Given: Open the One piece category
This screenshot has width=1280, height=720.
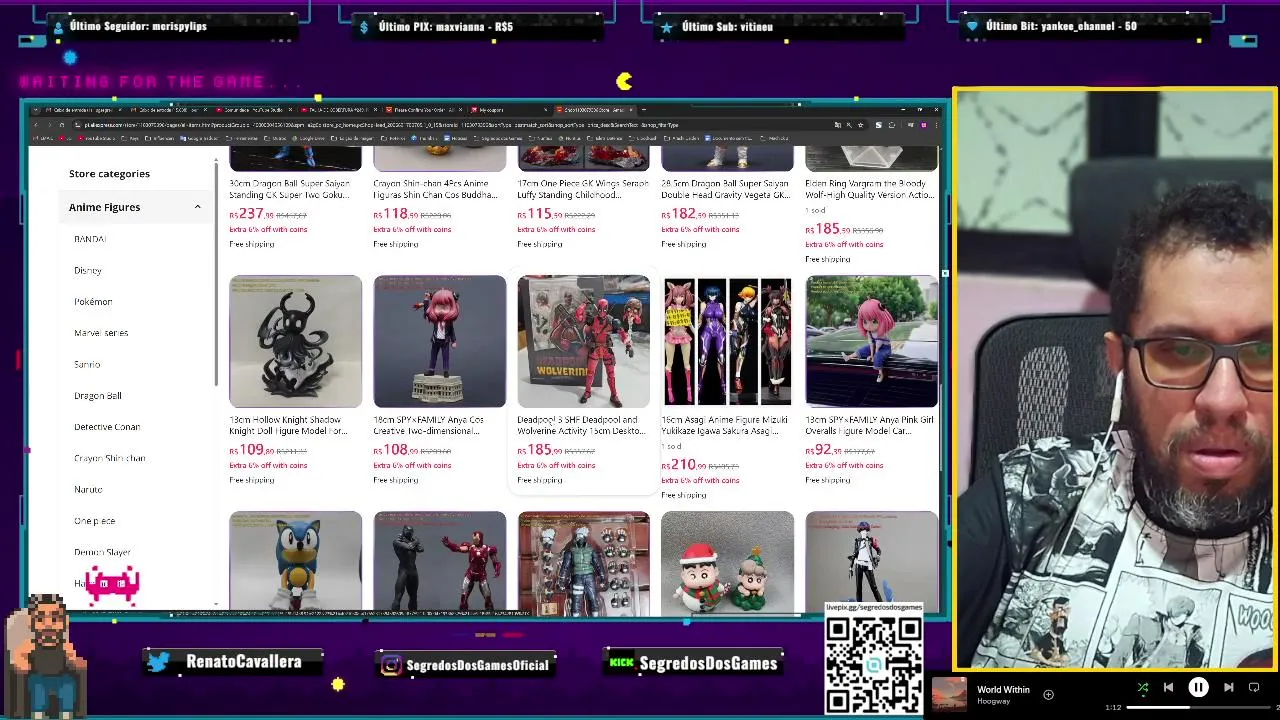Looking at the screenshot, I should (x=95, y=521).
